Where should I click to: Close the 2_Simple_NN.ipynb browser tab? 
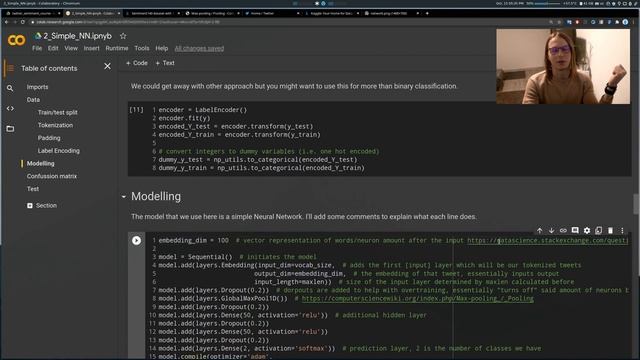pos(119,13)
